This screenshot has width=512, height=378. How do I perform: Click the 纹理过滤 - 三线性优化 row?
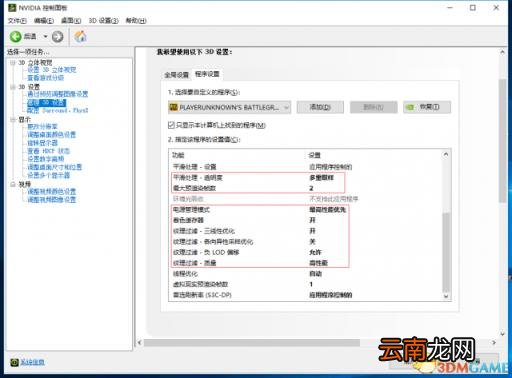[305, 231]
